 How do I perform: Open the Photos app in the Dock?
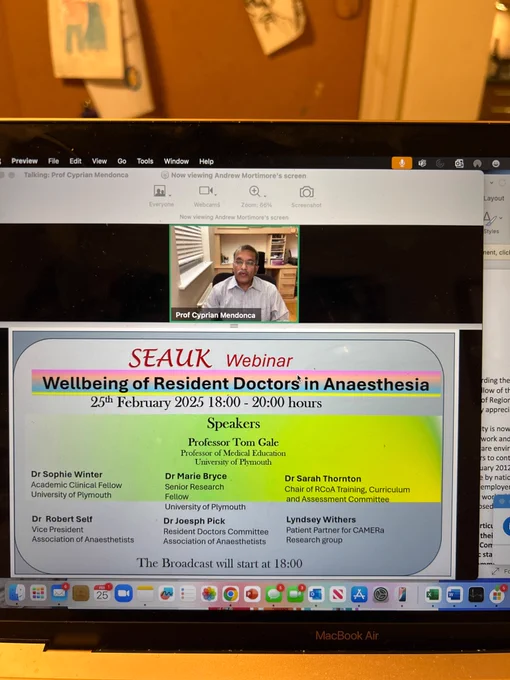pyautogui.click(x=209, y=594)
